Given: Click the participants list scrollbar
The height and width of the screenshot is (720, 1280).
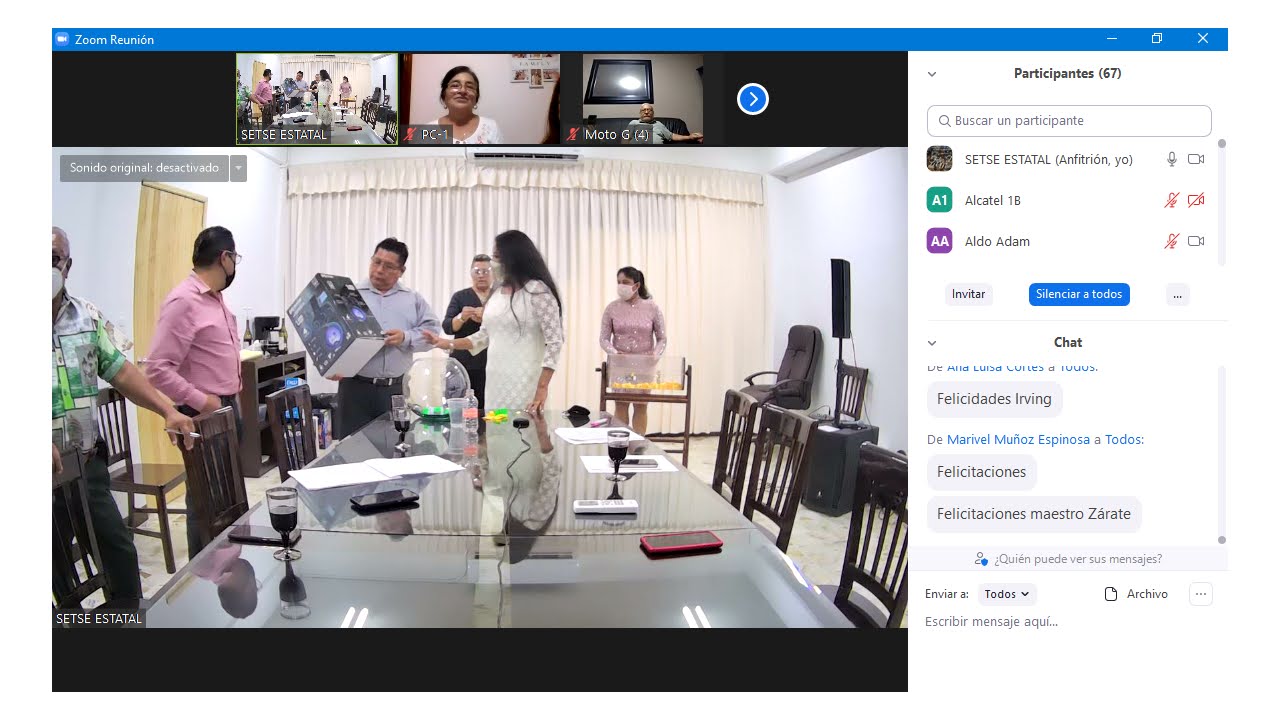Looking at the screenshot, I should click(1221, 200).
